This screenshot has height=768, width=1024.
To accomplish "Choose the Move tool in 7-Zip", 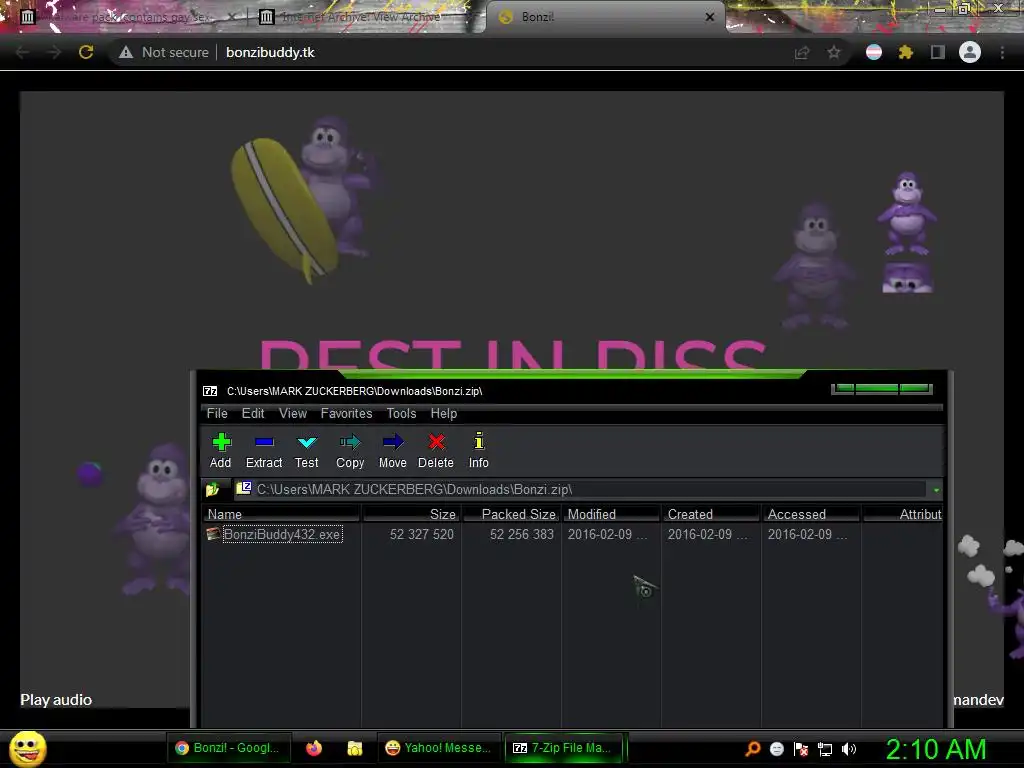I will pos(392,451).
